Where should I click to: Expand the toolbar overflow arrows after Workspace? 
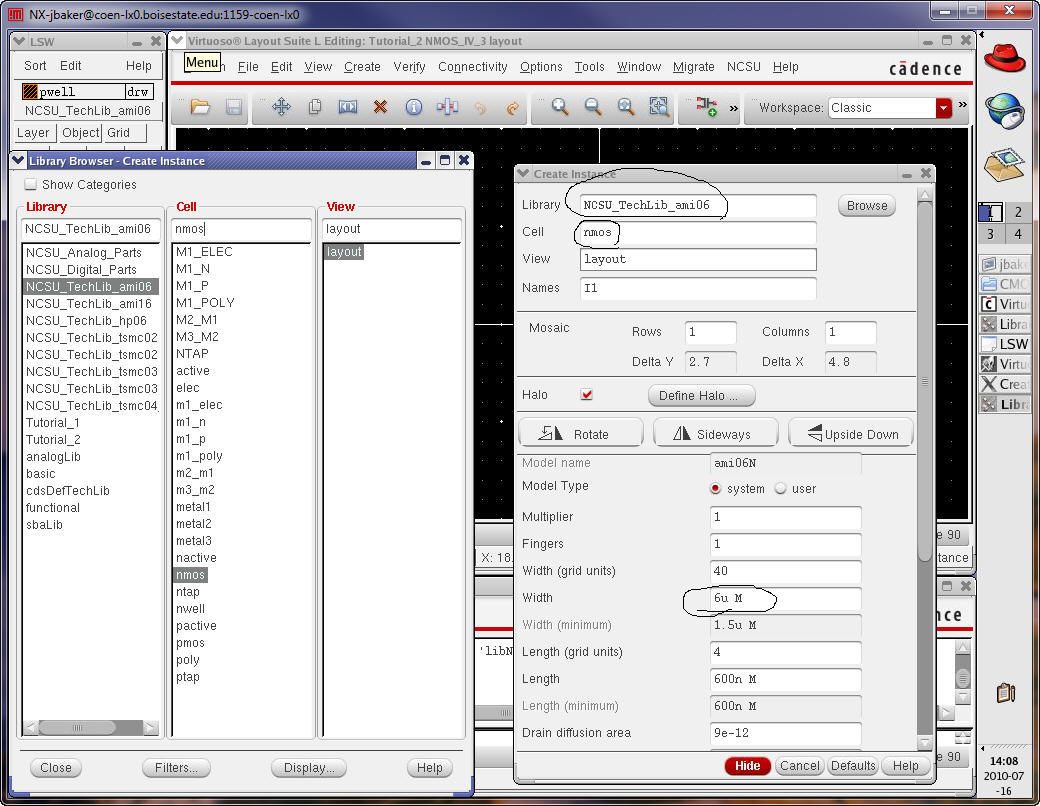pyautogui.click(x=963, y=106)
